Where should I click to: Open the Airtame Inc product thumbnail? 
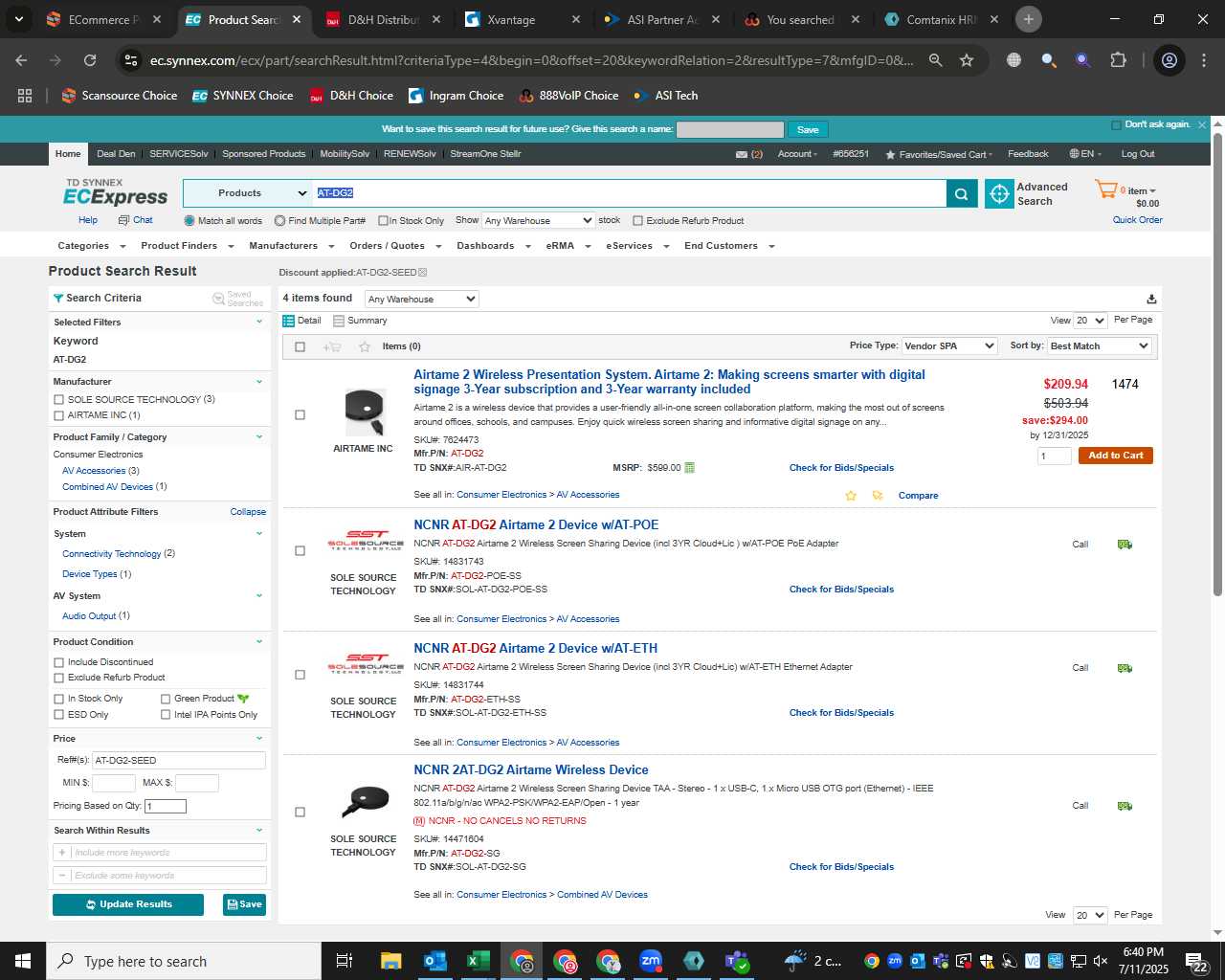(x=364, y=412)
